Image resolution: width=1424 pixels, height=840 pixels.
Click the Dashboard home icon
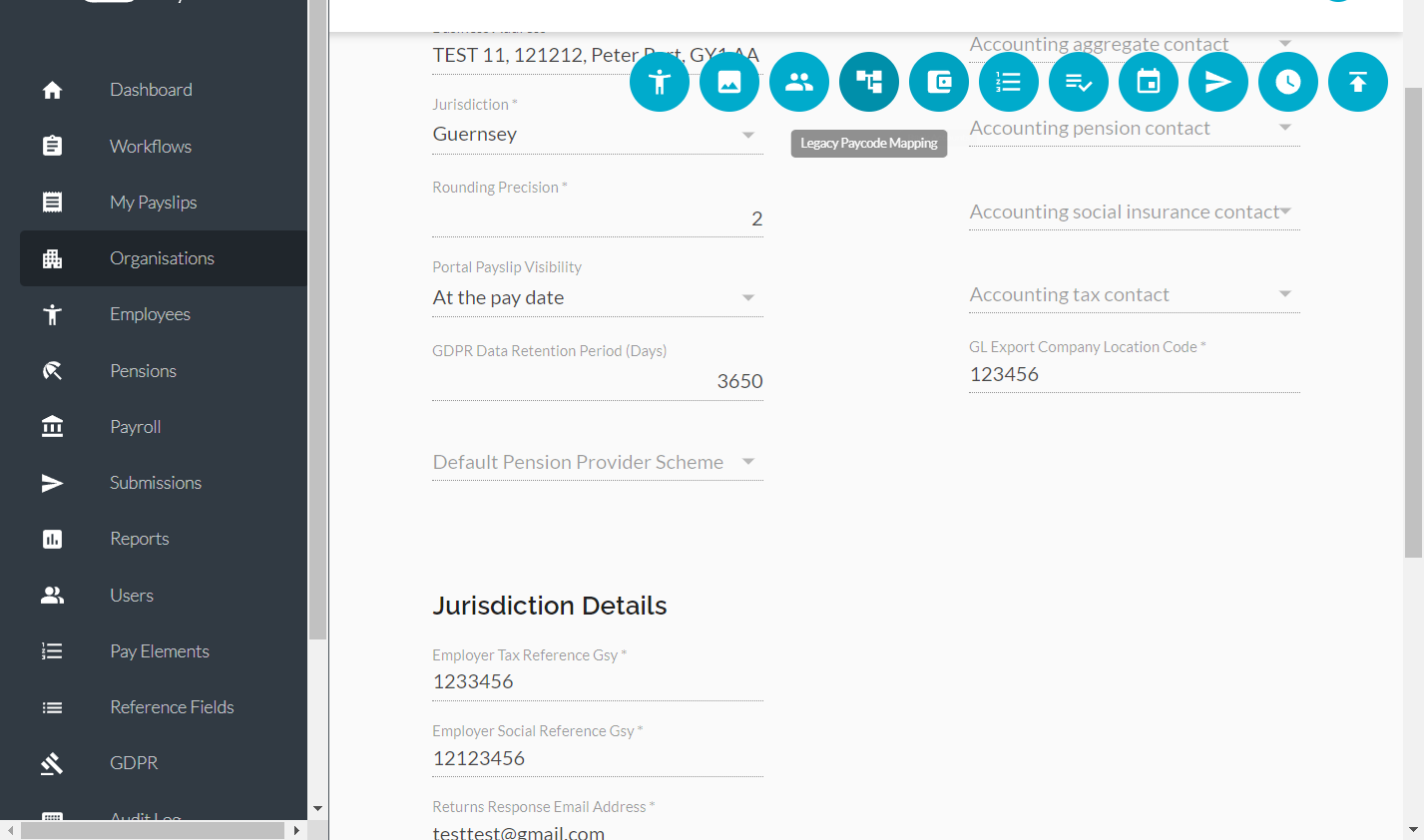53,90
